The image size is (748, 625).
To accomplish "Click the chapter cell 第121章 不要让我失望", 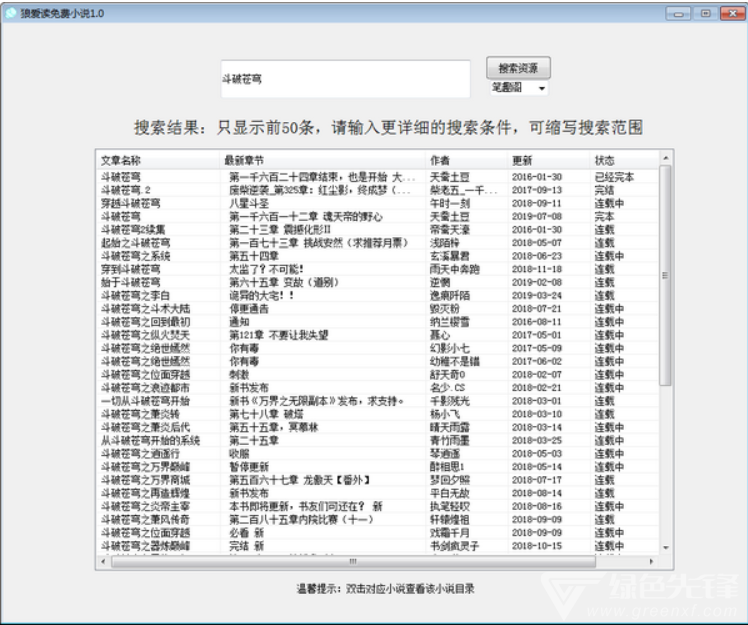I will (x=279, y=335).
